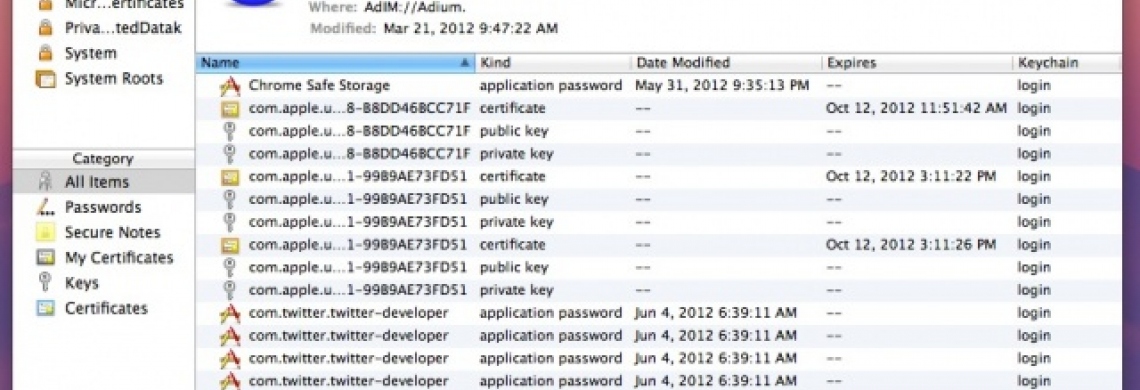Sort entries by Kind column
The height and width of the screenshot is (390, 1140).
click(x=553, y=63)
